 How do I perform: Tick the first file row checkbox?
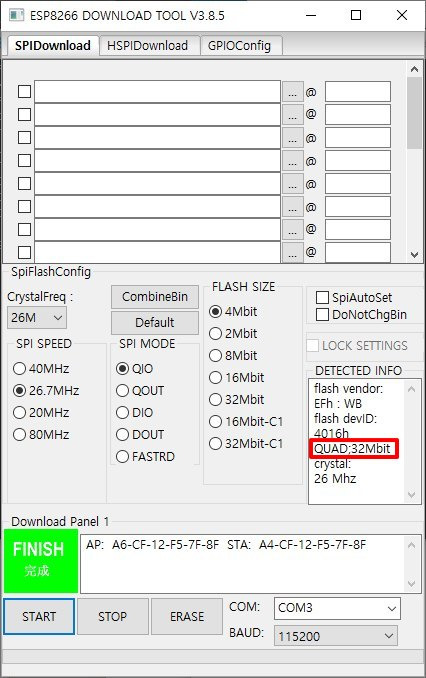[x=24, y=92]
